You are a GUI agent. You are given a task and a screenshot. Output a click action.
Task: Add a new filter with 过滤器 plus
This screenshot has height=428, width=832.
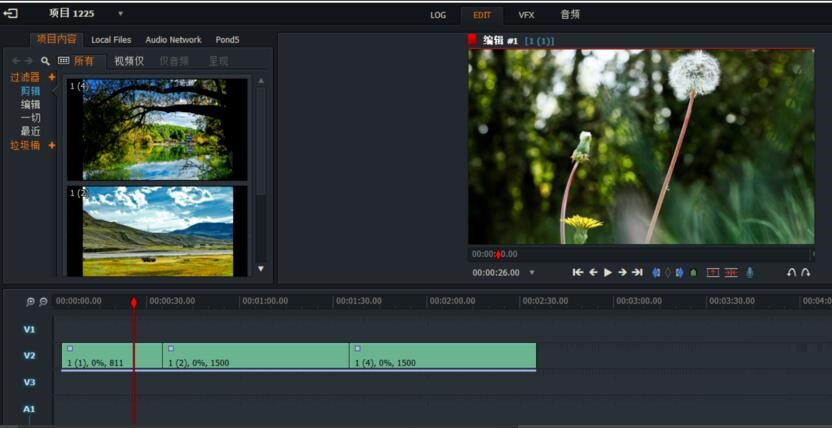52,77
